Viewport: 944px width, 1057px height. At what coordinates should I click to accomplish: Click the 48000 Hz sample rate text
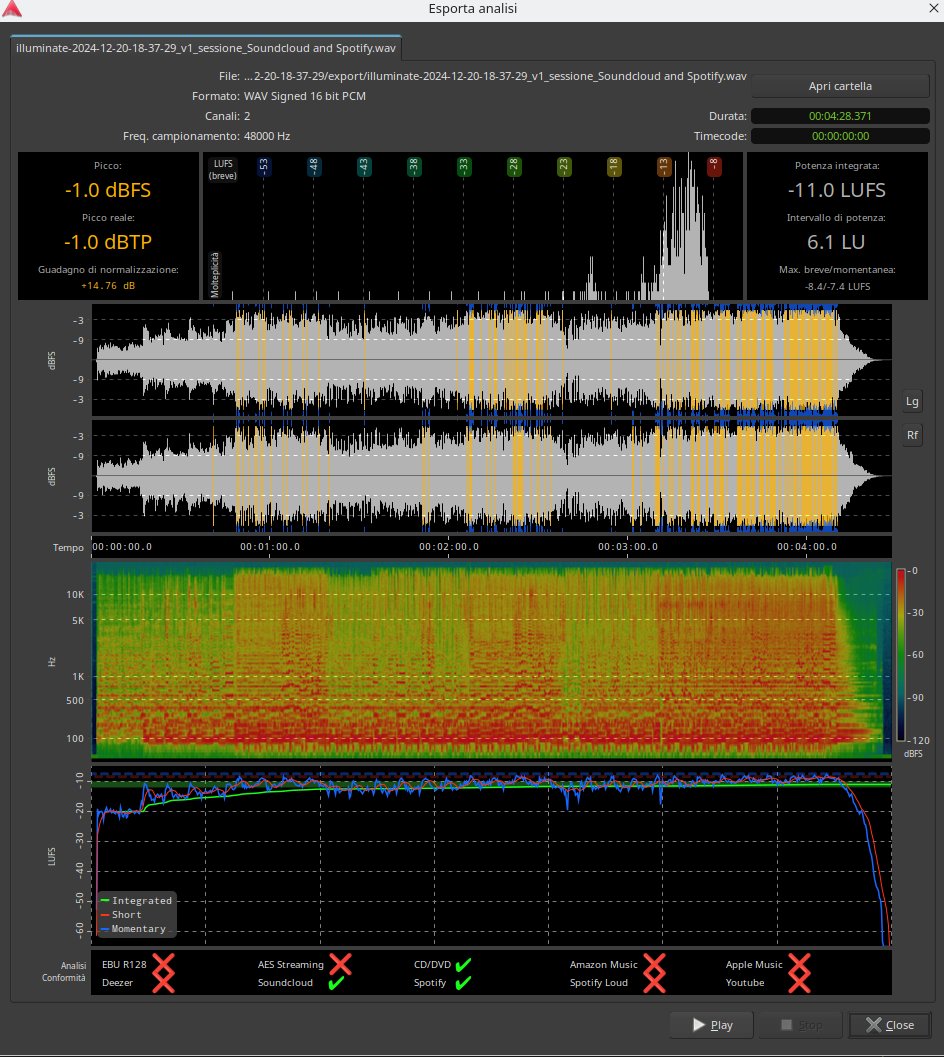coord(267,135)
